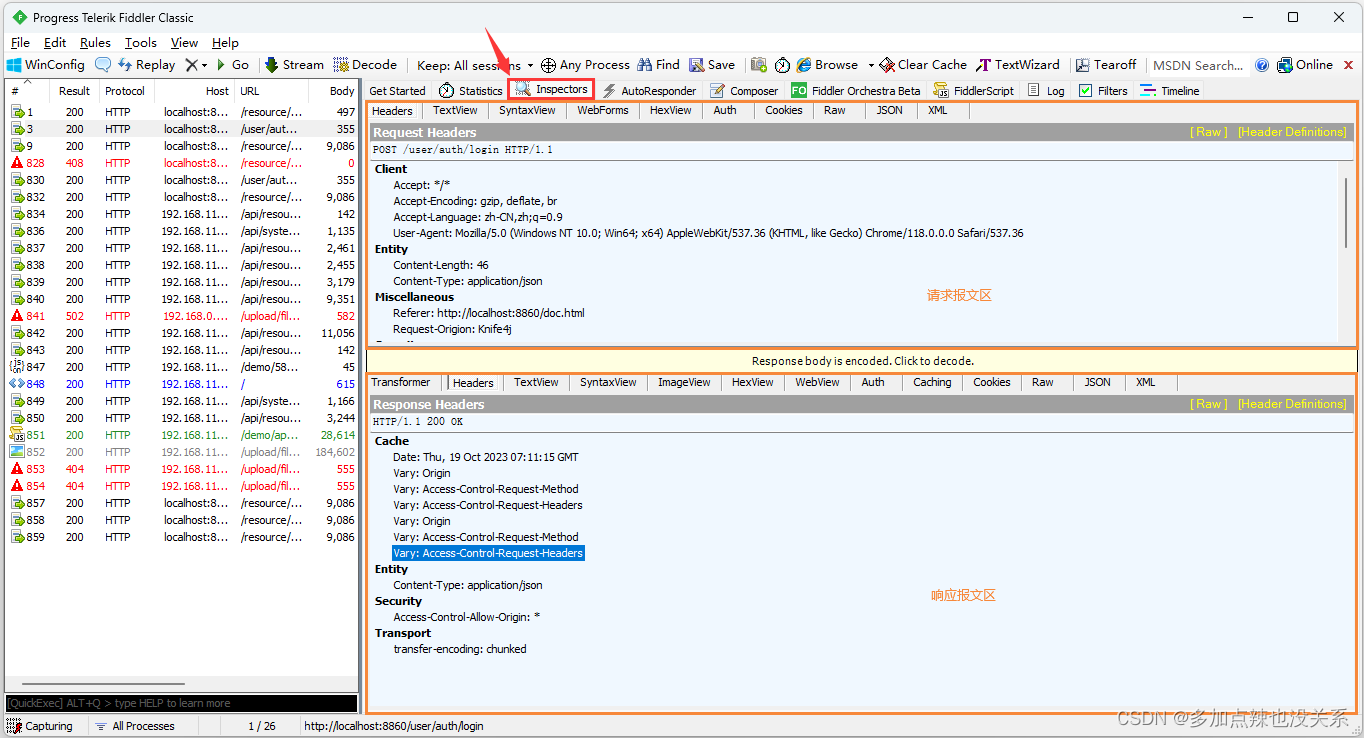Select session 841 with result 502
This screenshot has width=1364, height=738.
pyautogui.click(x=182, y=316)
